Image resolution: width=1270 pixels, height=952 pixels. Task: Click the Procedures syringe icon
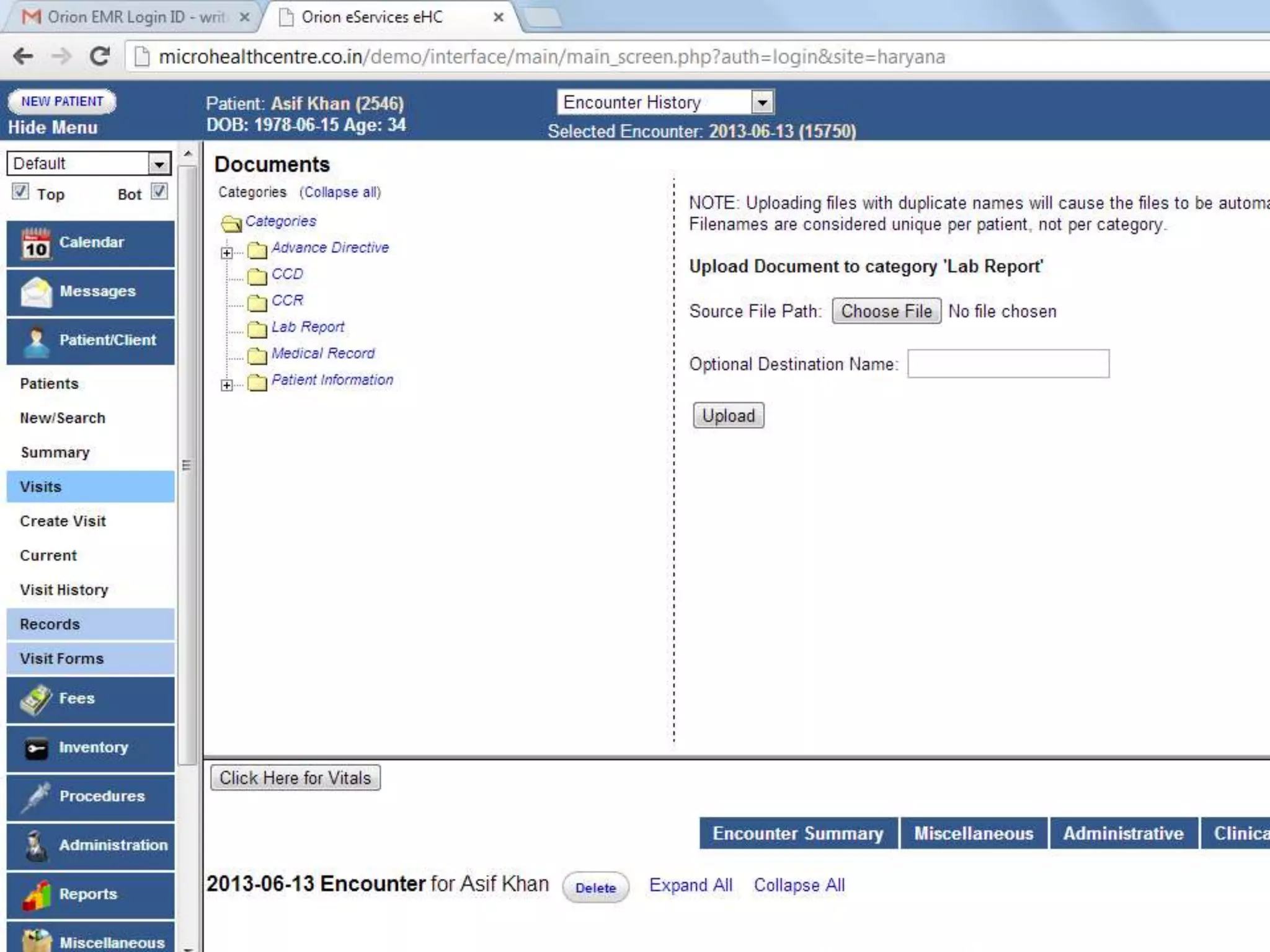36,797
